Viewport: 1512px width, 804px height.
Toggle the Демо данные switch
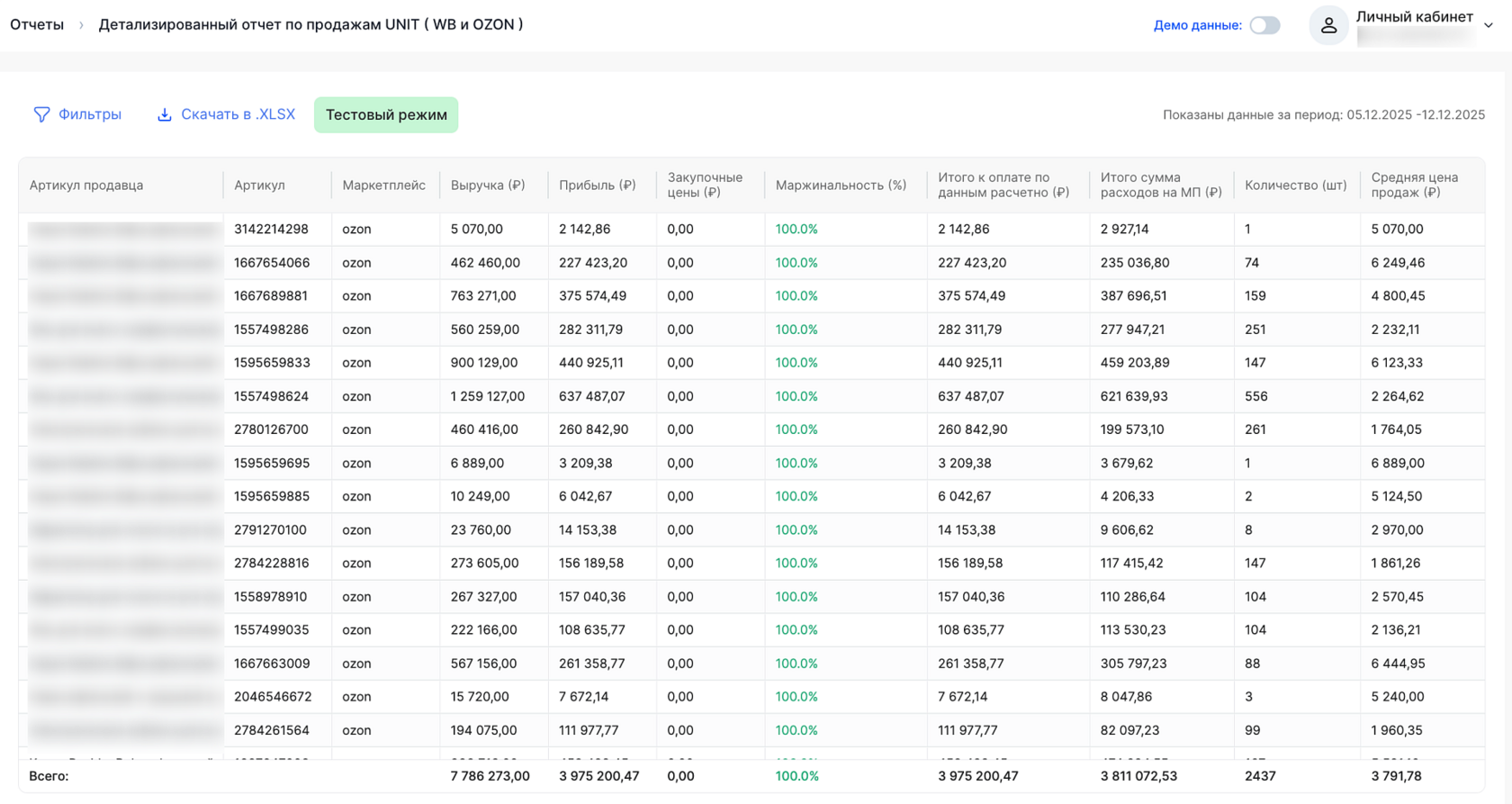click(1264, 25)
